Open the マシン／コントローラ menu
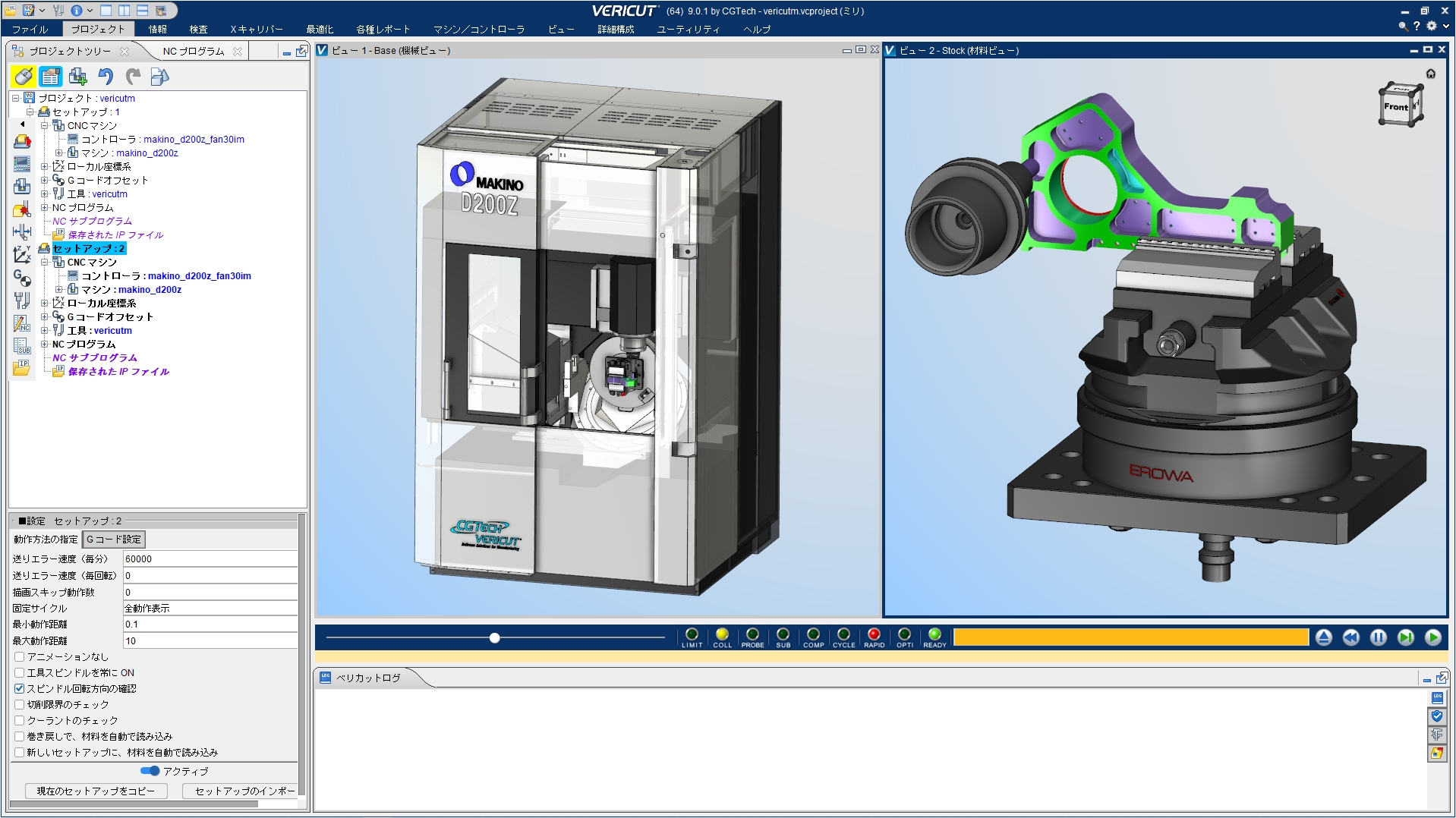This screenshot has width=1456, height=818. tap(479, 29)
